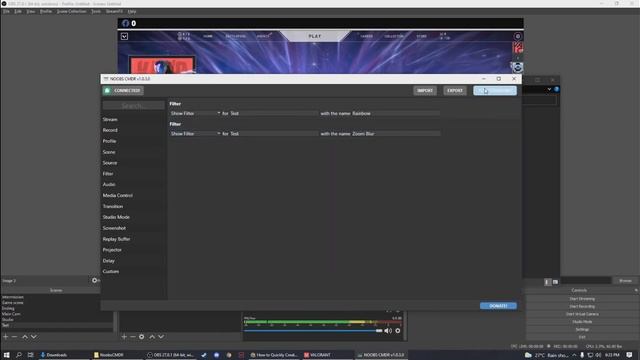Image resolution: width=640 pixels, height=360 pixels.
Task: Open OBS Tools menu
Action: coord(96,11)
